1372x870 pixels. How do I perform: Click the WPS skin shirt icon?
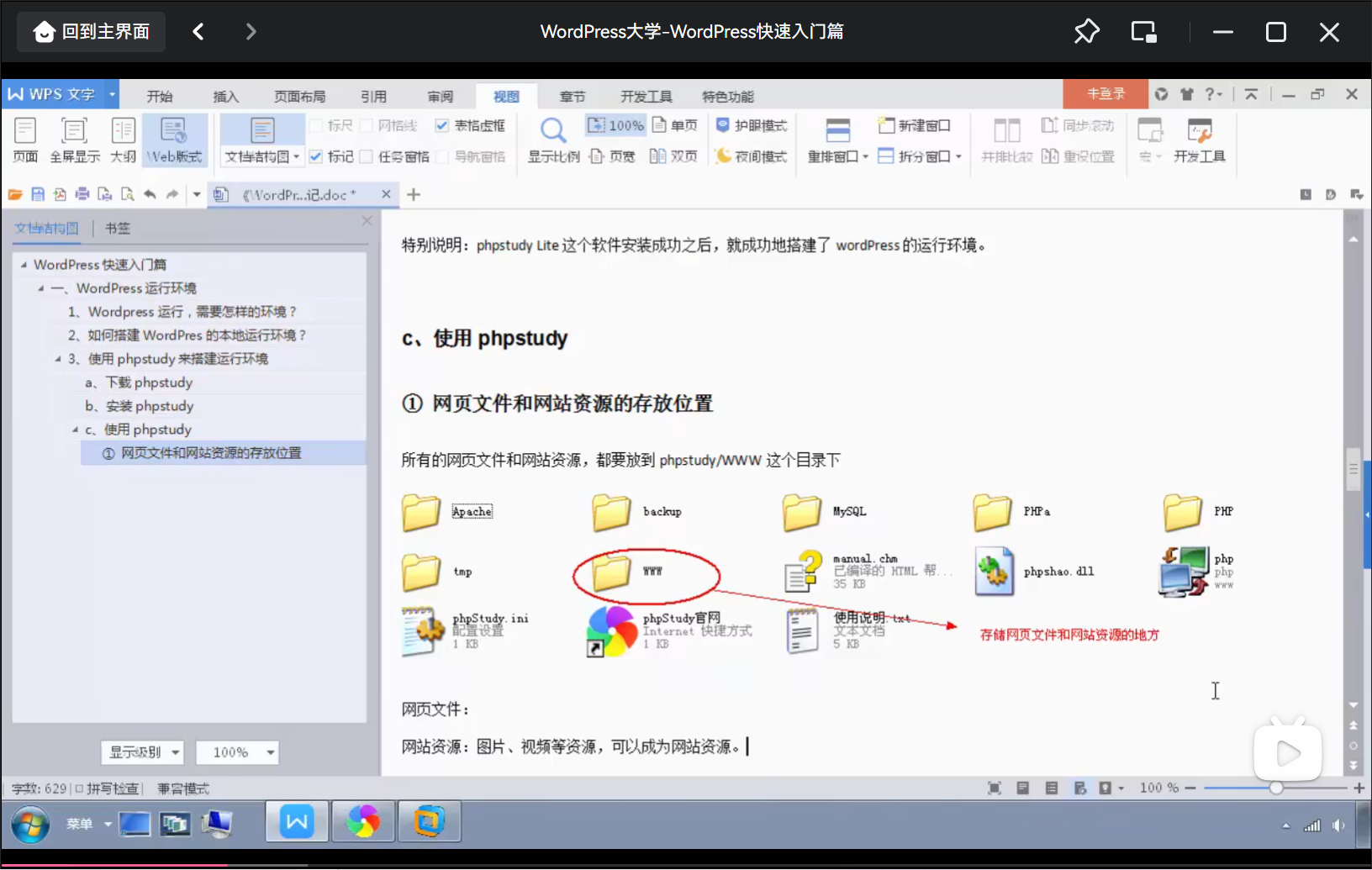coord(1186,94)
